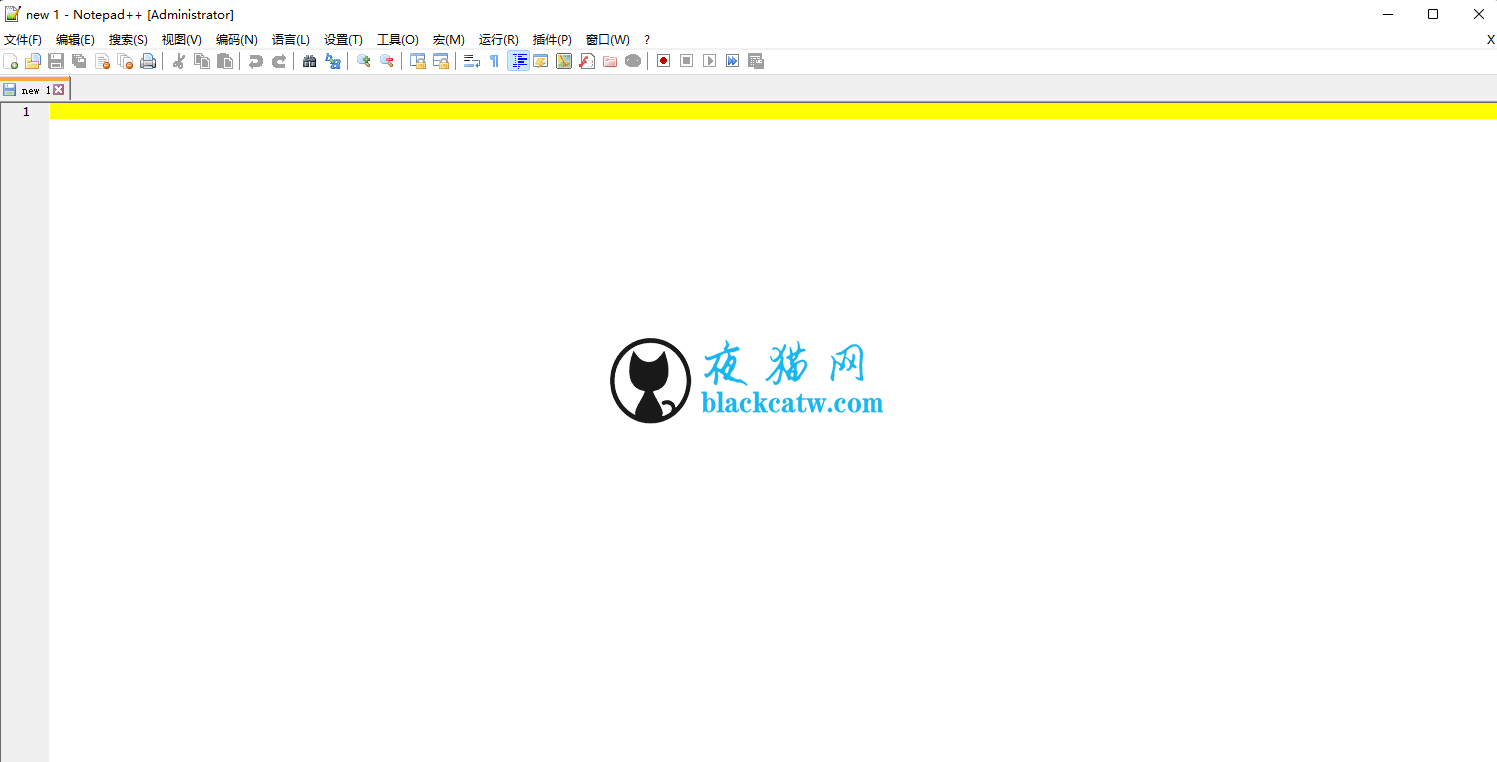Close current document via menu-bar X button
Image resolution: width=1497 pixels, height=762 pixels.
(x=1490, y=40)
